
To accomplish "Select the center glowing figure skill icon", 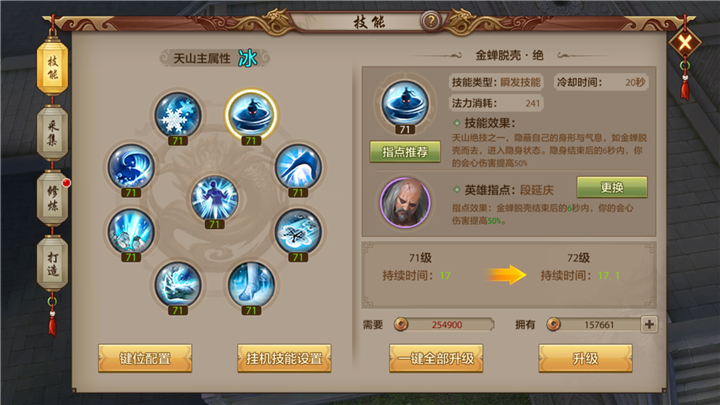I will (214, 198).
